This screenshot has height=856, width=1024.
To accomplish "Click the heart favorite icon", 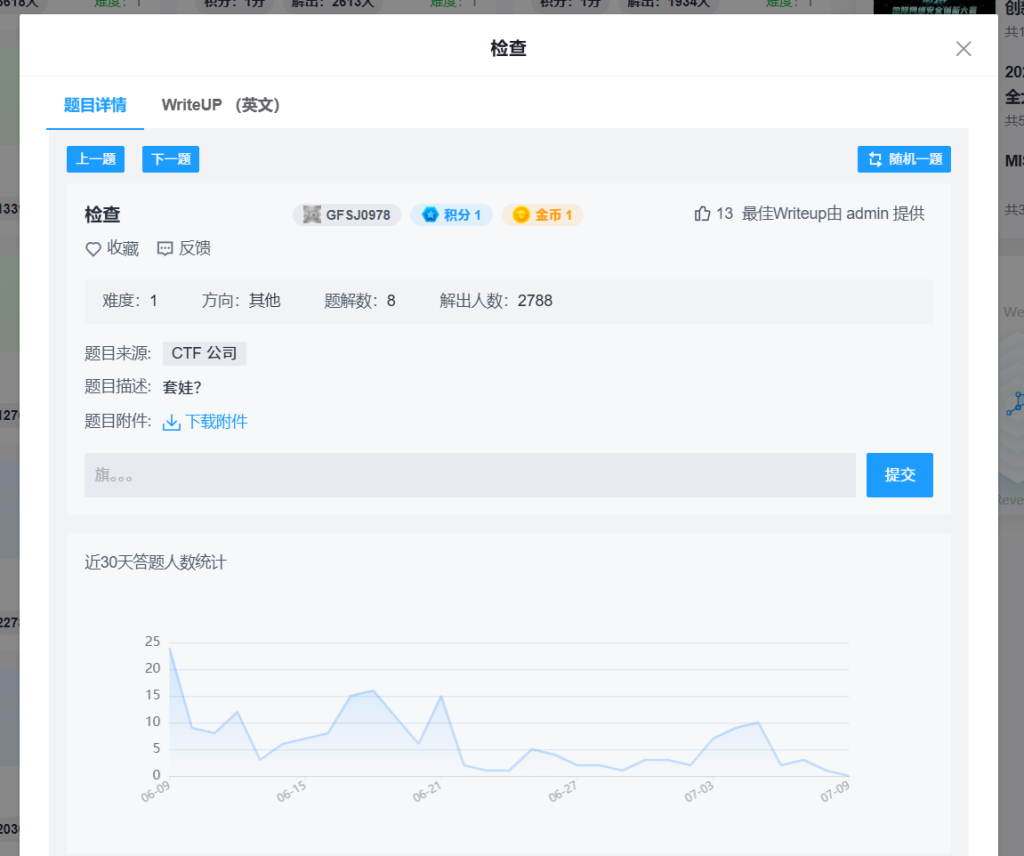I will pyautogui.click(x=93, y=249).
